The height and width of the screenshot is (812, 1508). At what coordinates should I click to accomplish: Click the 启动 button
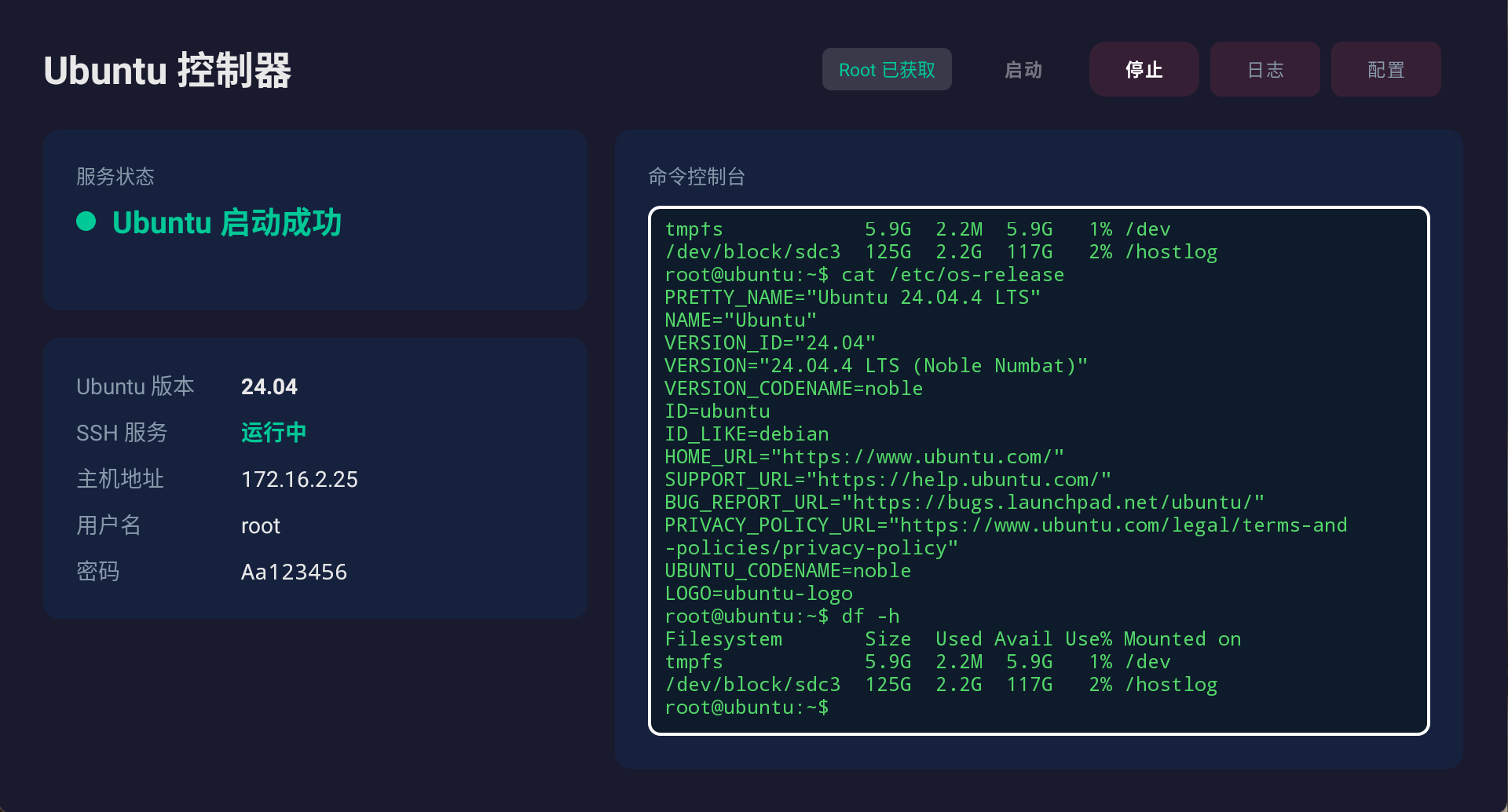point(1023,69)
